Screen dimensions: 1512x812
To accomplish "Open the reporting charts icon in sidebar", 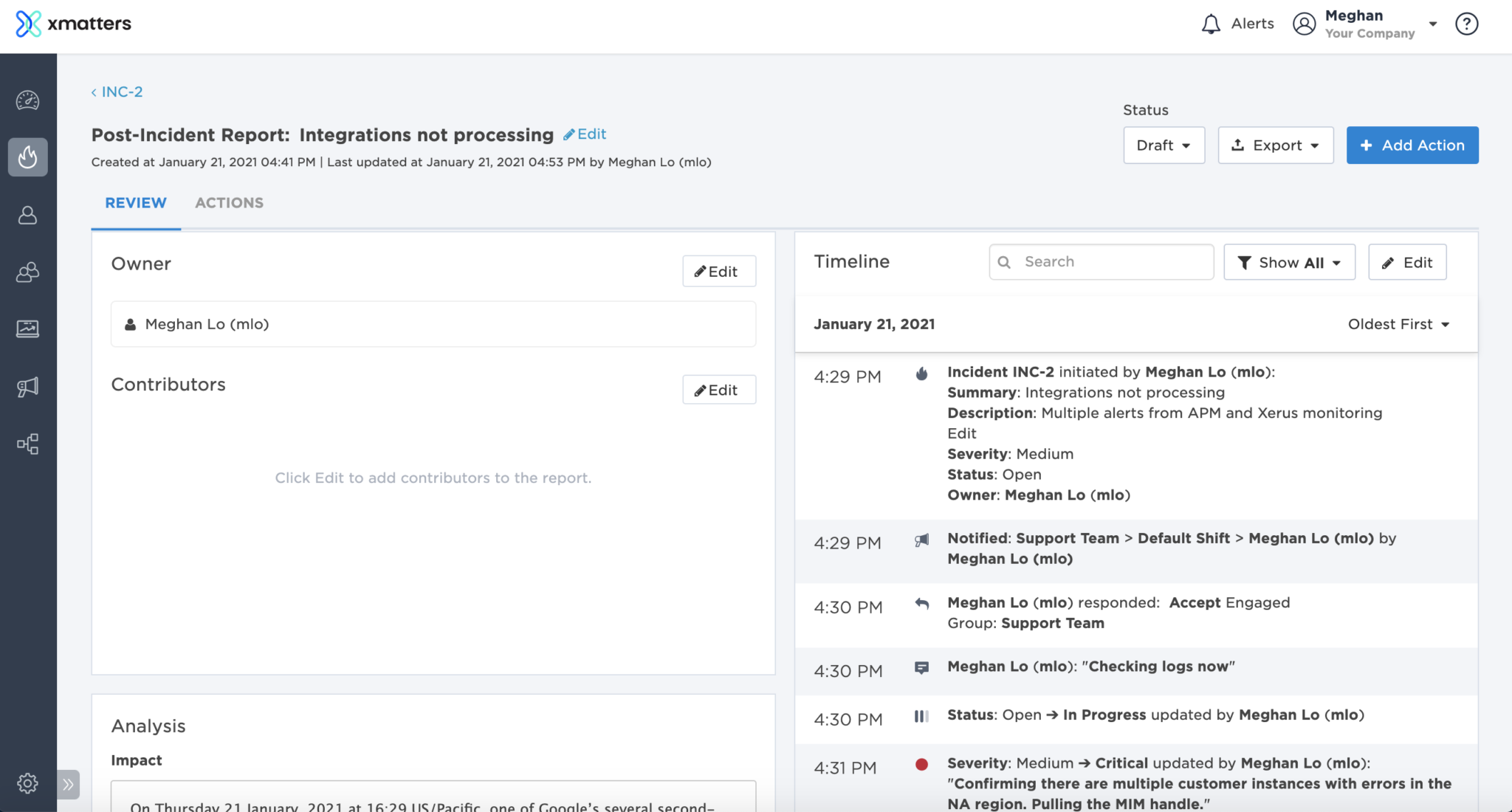I will point(27,329).
